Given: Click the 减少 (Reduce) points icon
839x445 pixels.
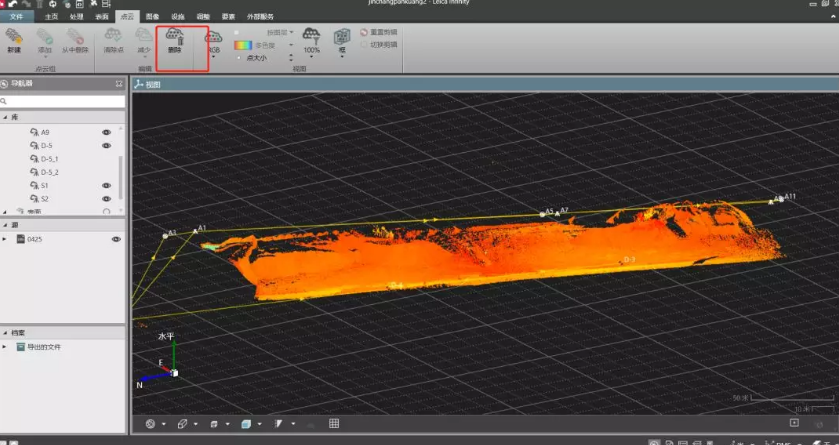Looking at the screenshot, I should tap(144, 37).
